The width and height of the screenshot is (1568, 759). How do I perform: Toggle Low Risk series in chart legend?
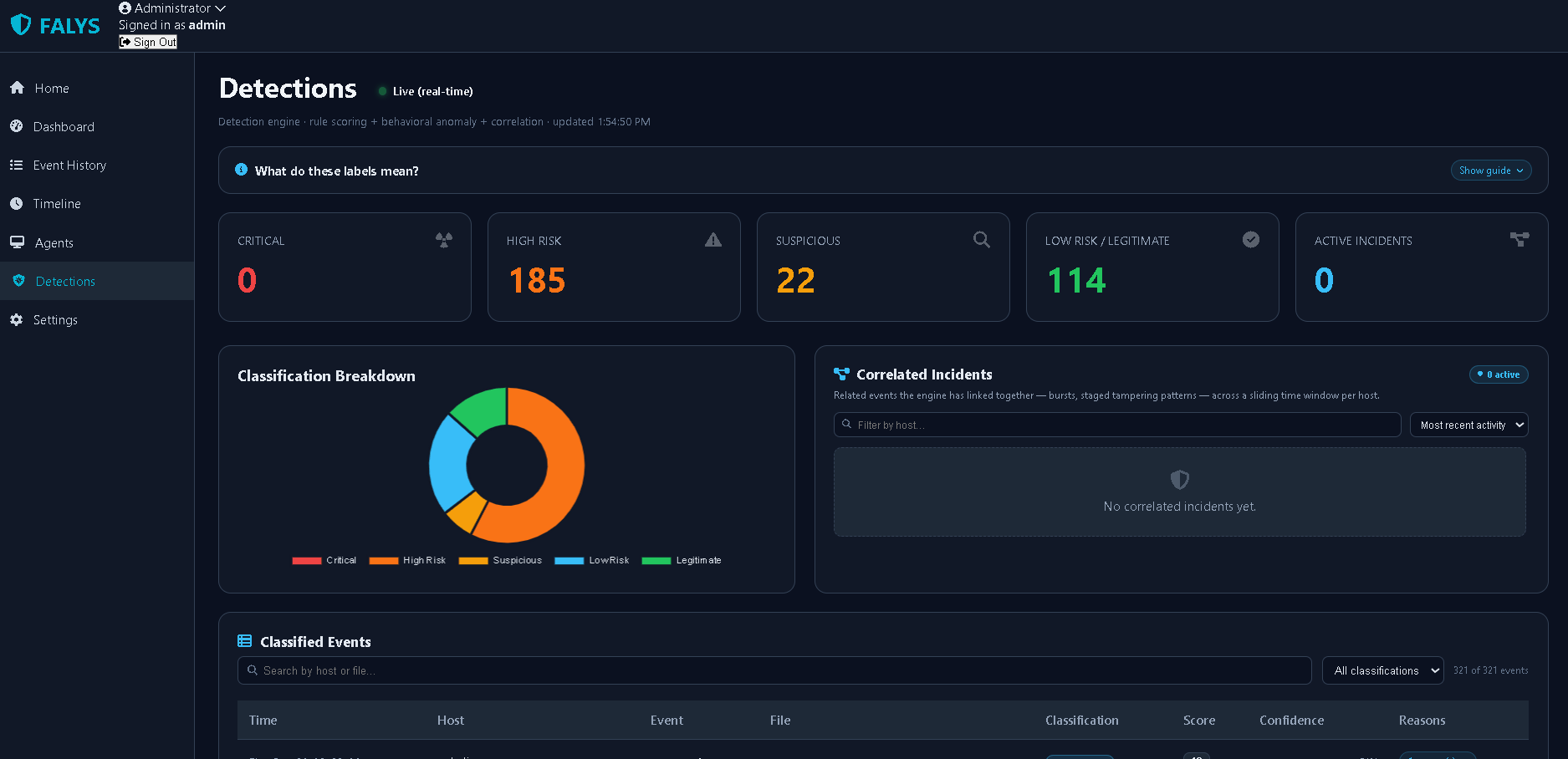592,560
